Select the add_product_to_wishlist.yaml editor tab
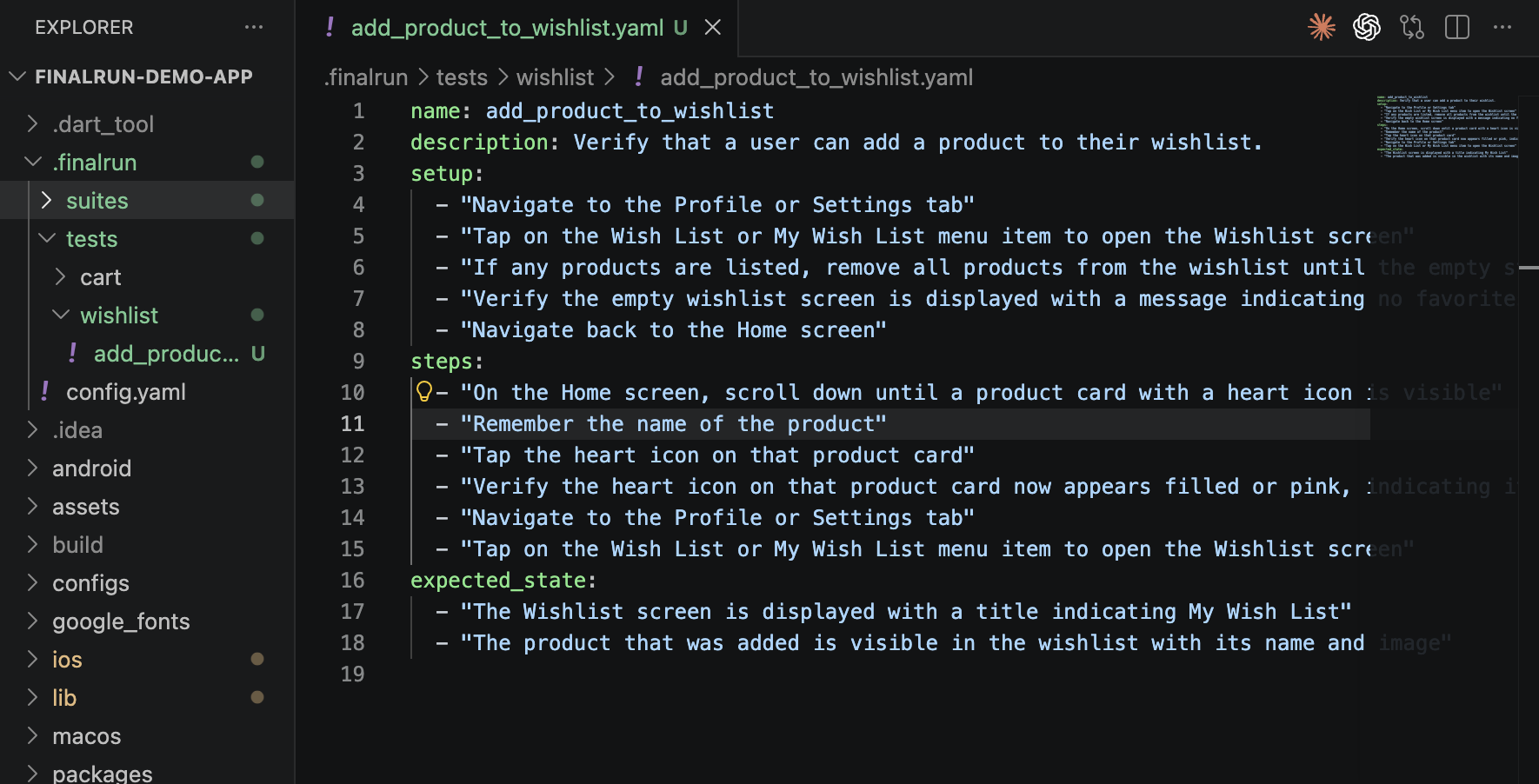Image resolution: width=1539 pixels, height=784 pixels. click(507, 28)
